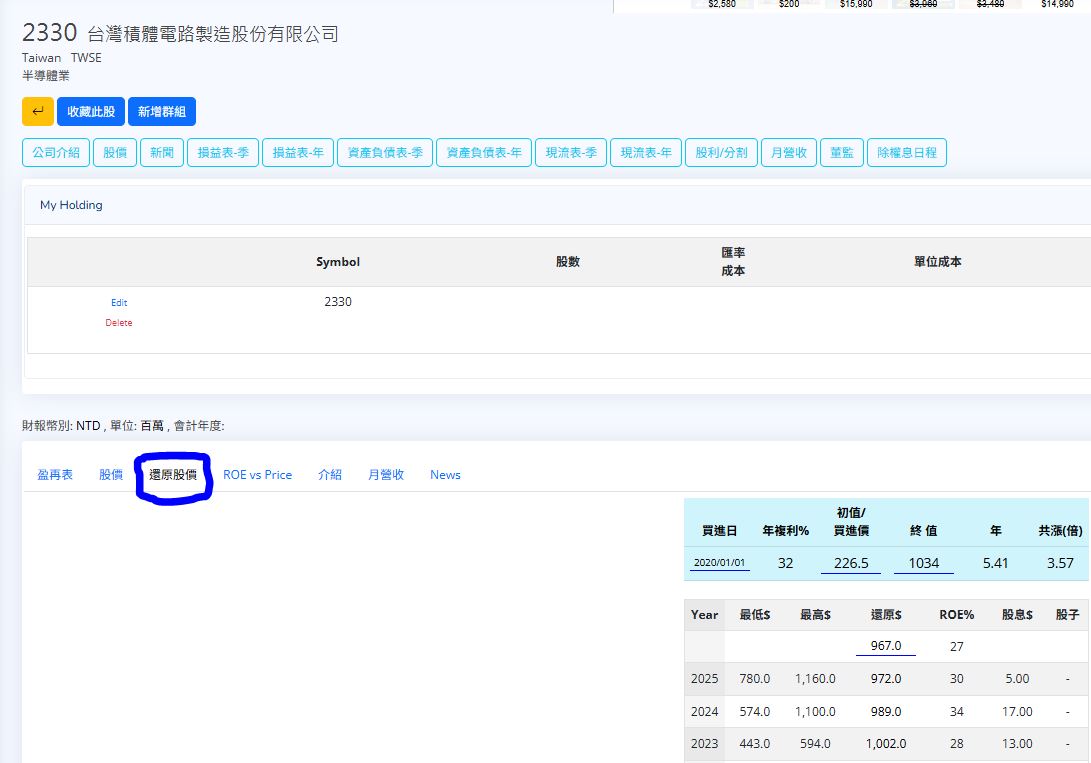Image resolution: width=1091 pixels, height=763 pixels.
Task: Open 股利/分割 page
Action: coord(721,152)
